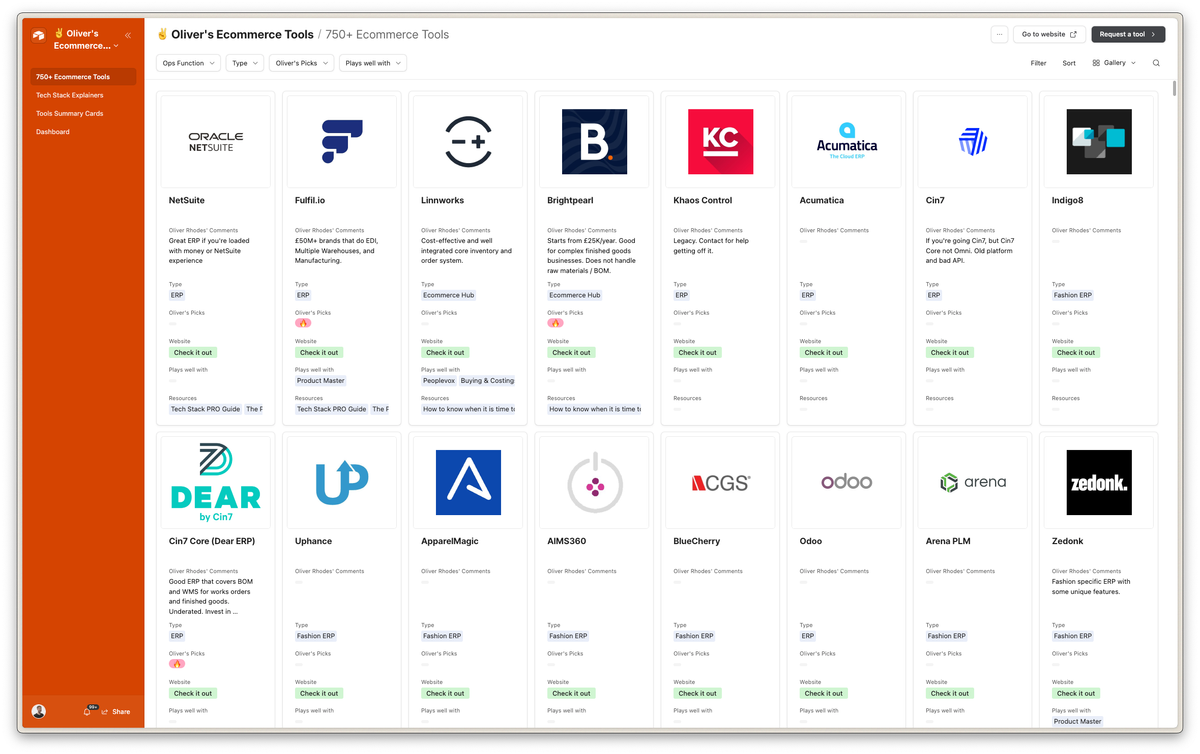Click the fire pick badge on Fulfil.io
This screenshot has height=754, width=1200.
303,323
